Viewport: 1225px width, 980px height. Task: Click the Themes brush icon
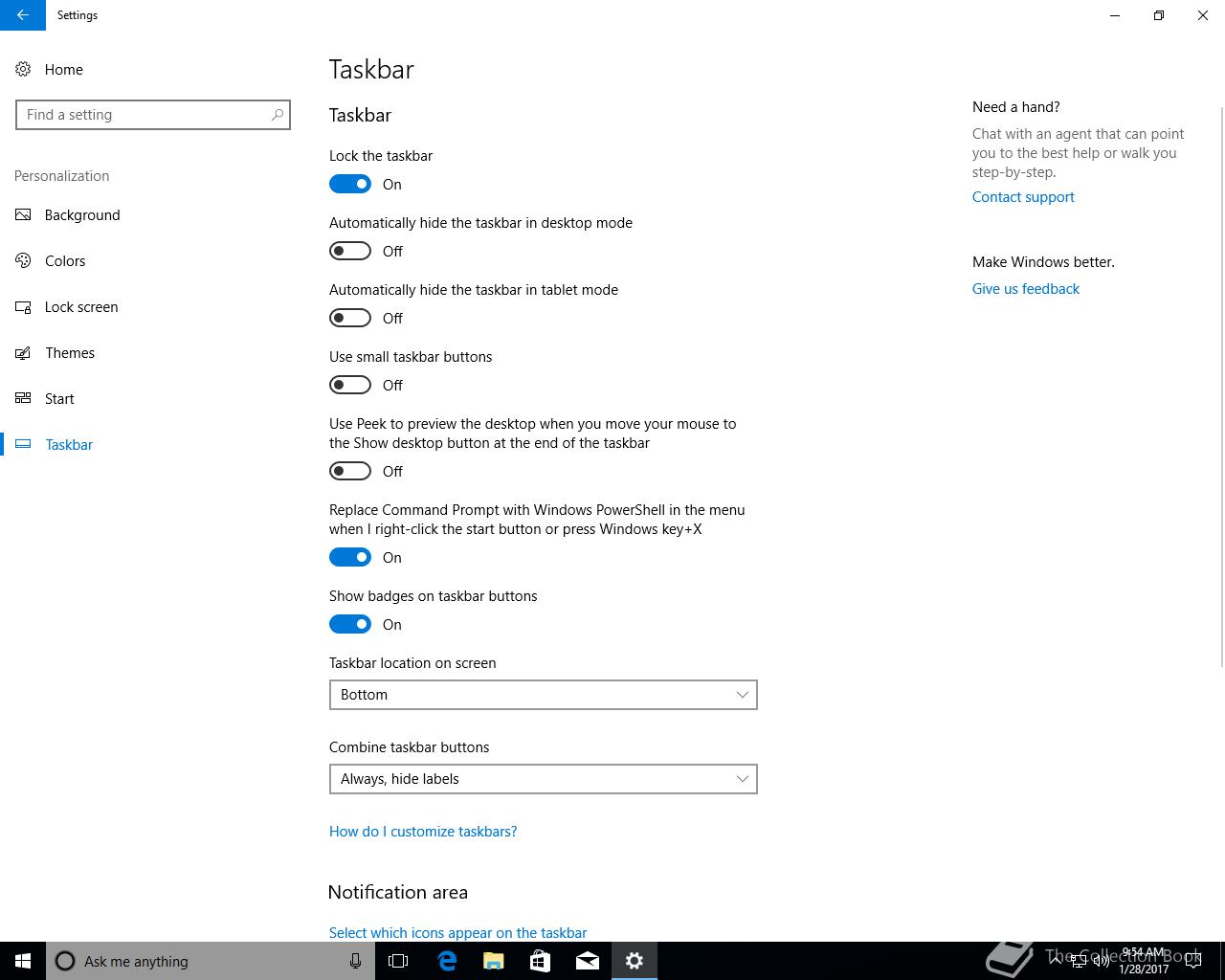(23, 352)
